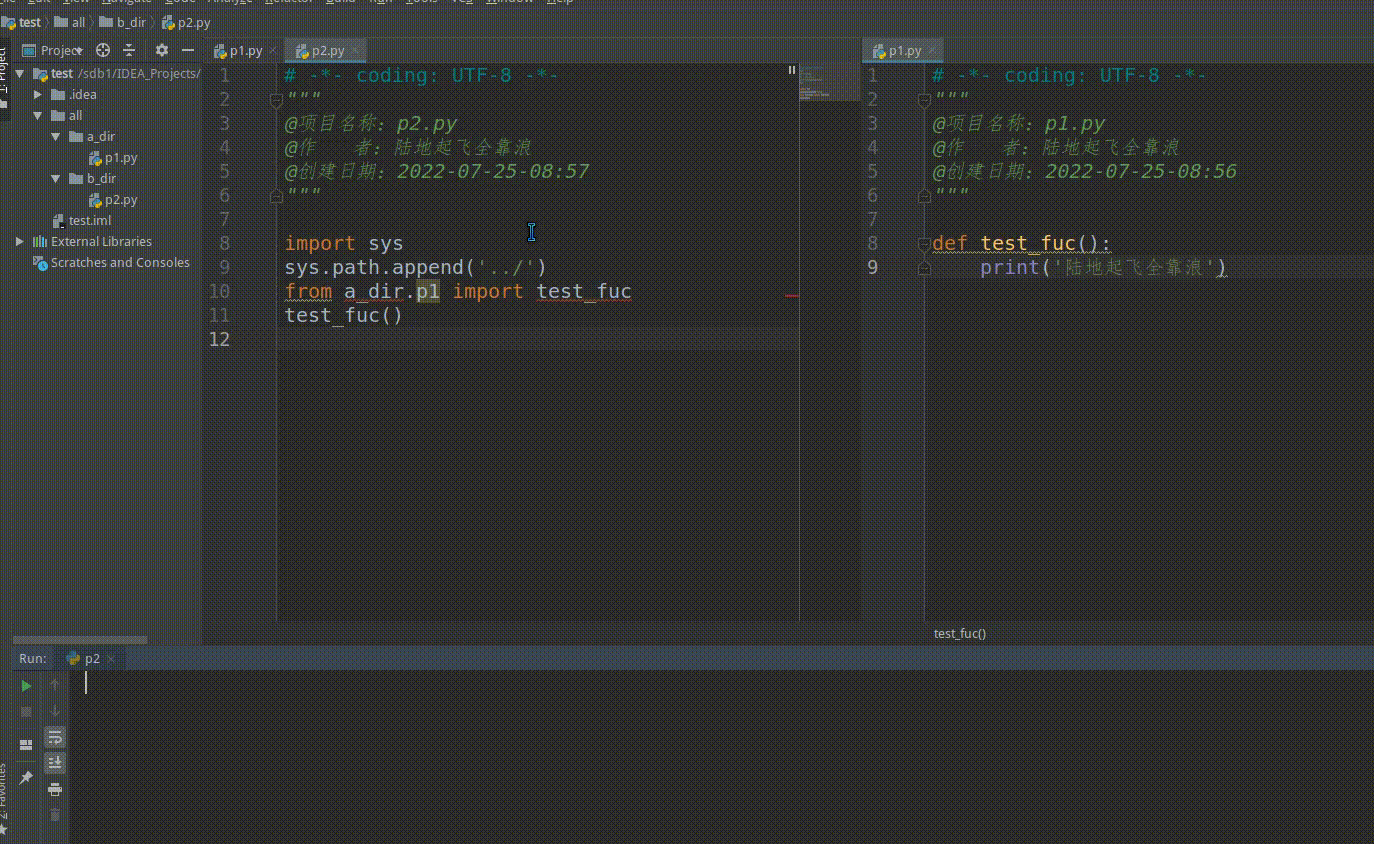Fold test_fuc function in right p1.py editor
The image size is (1374, 844).
925,243
